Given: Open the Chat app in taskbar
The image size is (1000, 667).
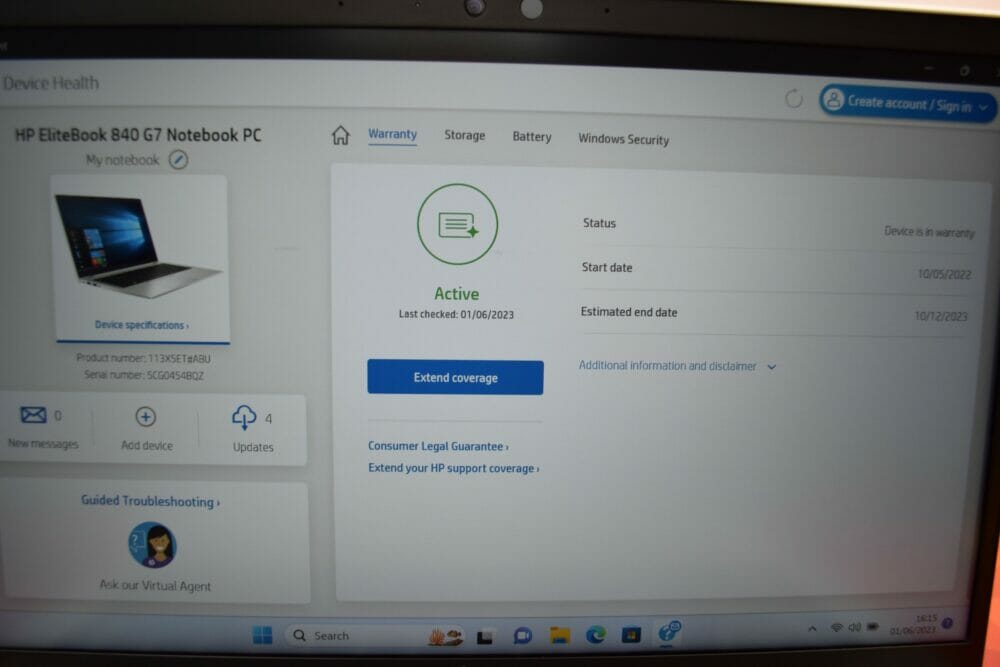Looking at the screenshot, I should pos(522,636).
